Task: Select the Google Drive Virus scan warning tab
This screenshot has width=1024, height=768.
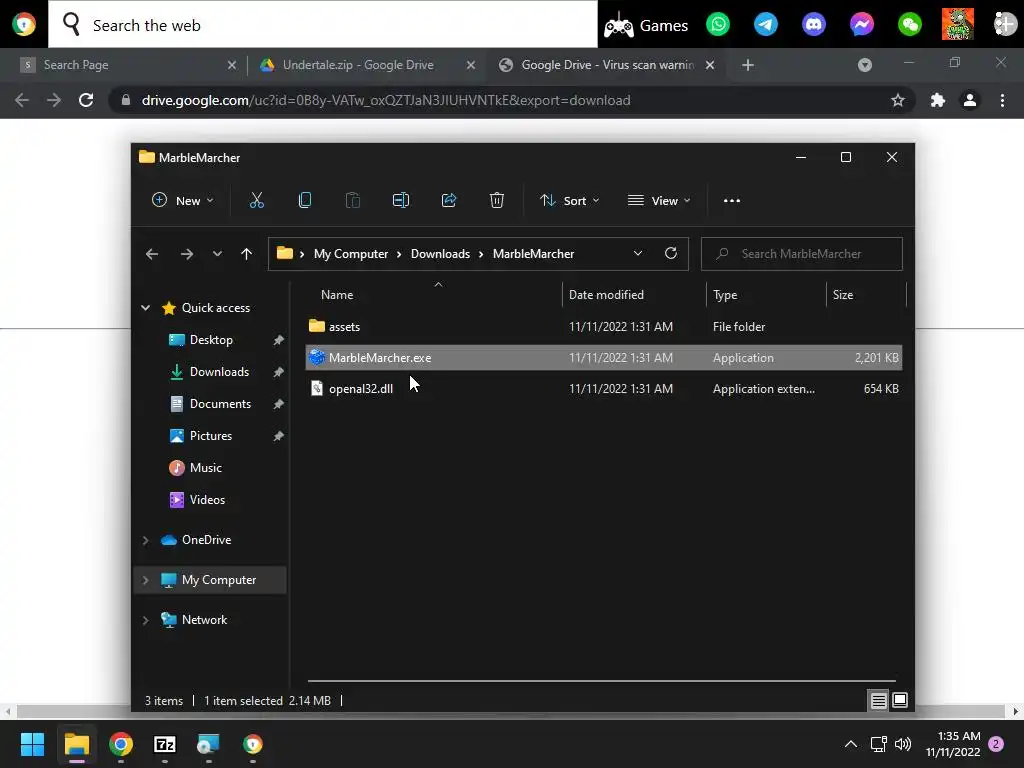Action: [x=605, y=65]
